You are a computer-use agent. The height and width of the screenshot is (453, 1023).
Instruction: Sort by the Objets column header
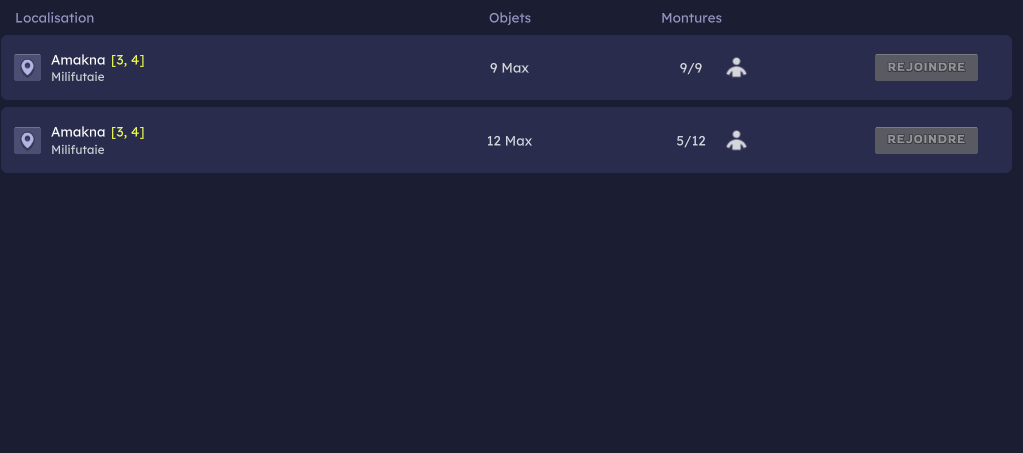[510, 18]
